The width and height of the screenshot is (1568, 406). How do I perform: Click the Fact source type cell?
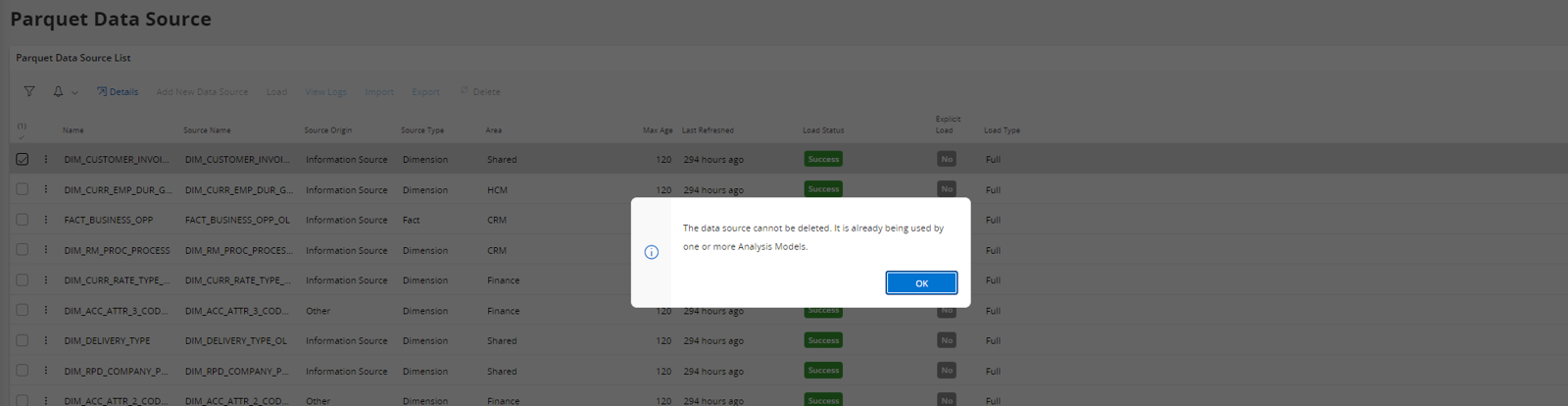pyautogui.click(x=411, y=220)
